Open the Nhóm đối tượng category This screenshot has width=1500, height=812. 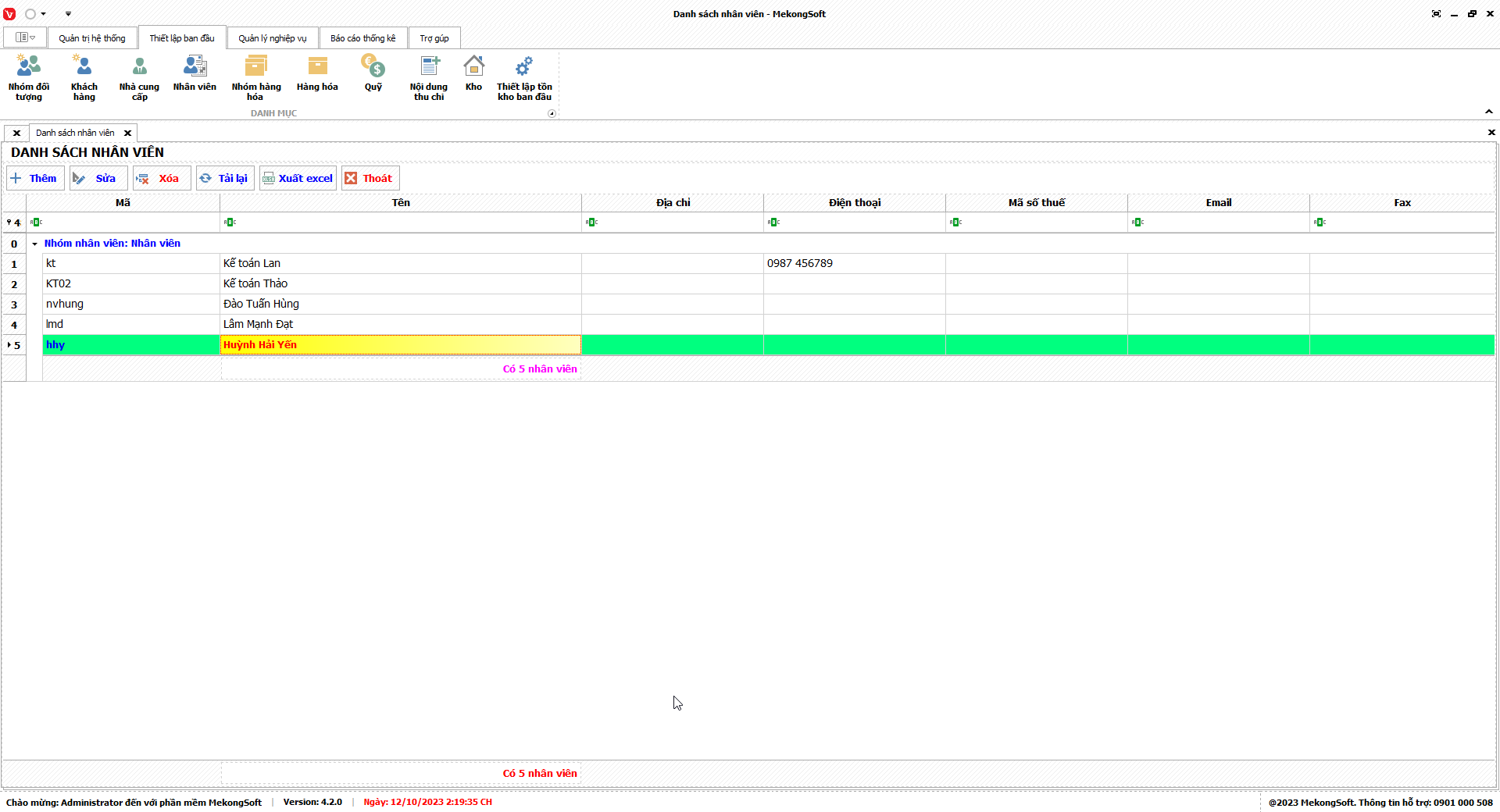tap(29, 77)
